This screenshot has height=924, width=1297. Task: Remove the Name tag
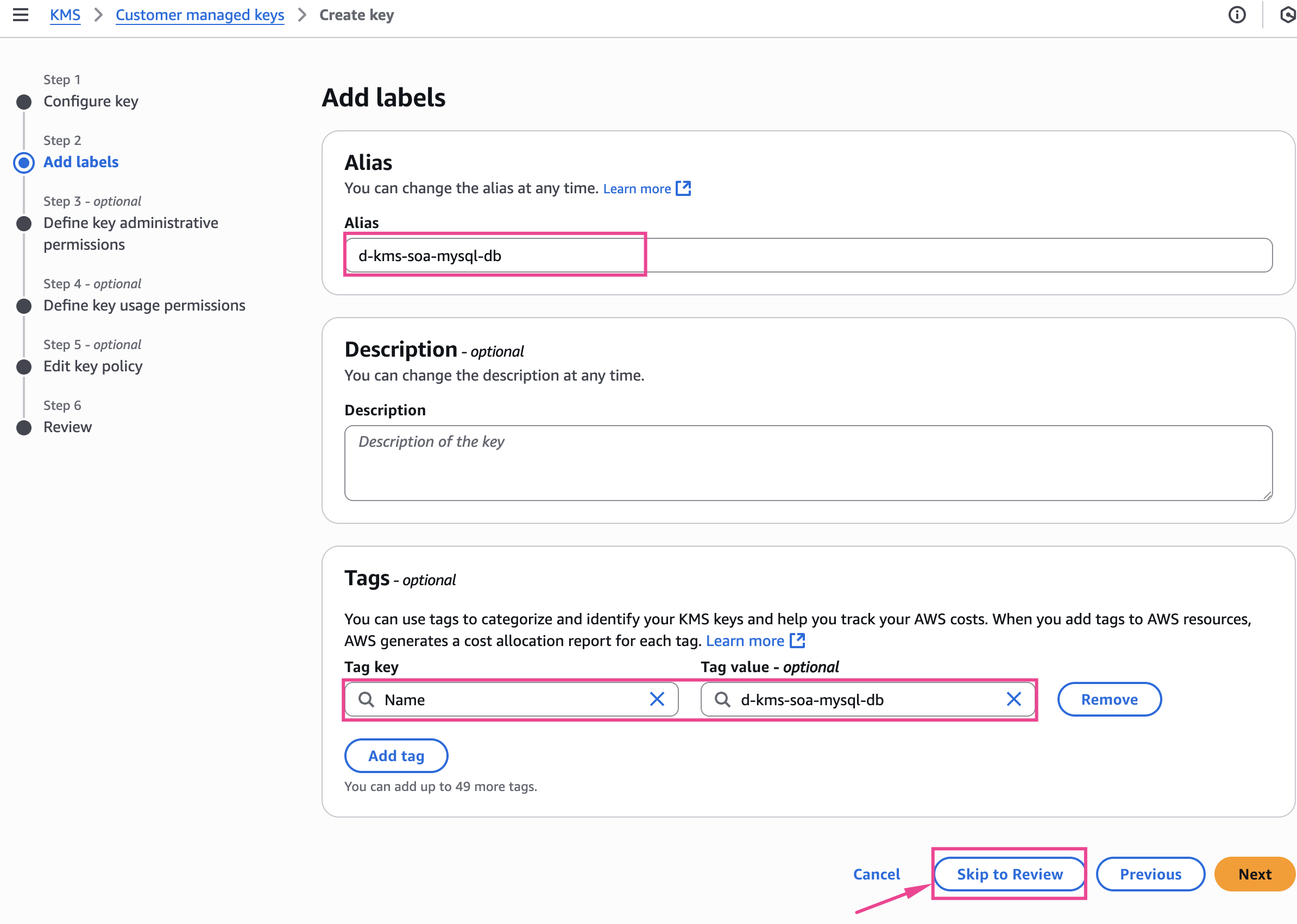click(x=1109, y=699)
